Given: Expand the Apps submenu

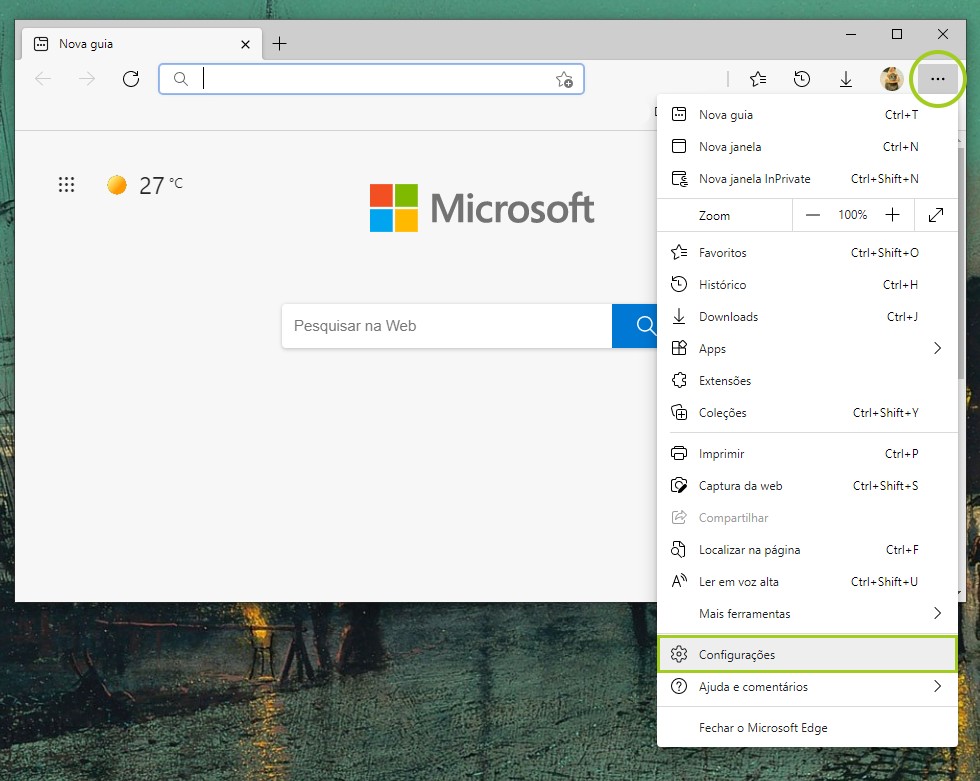Looking at the screenshot, I should point(937,349).
